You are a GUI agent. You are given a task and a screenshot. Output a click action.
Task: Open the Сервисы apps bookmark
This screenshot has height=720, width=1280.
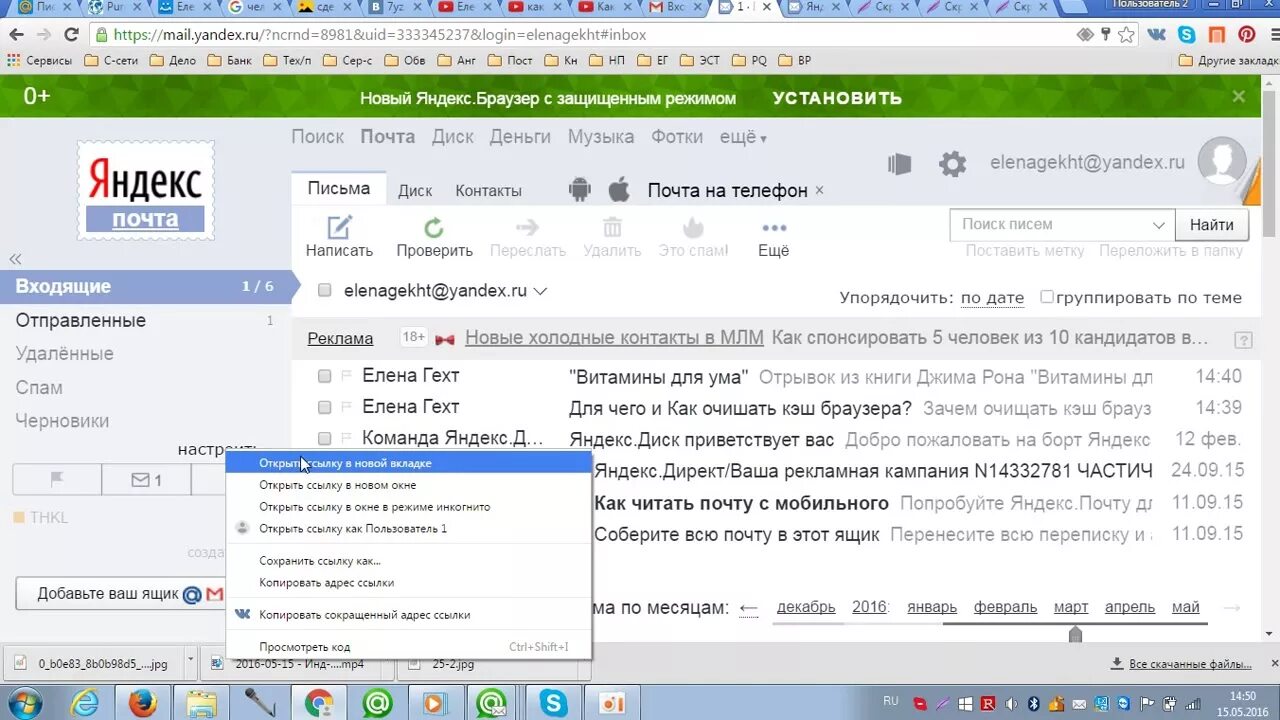pos(40,60)
